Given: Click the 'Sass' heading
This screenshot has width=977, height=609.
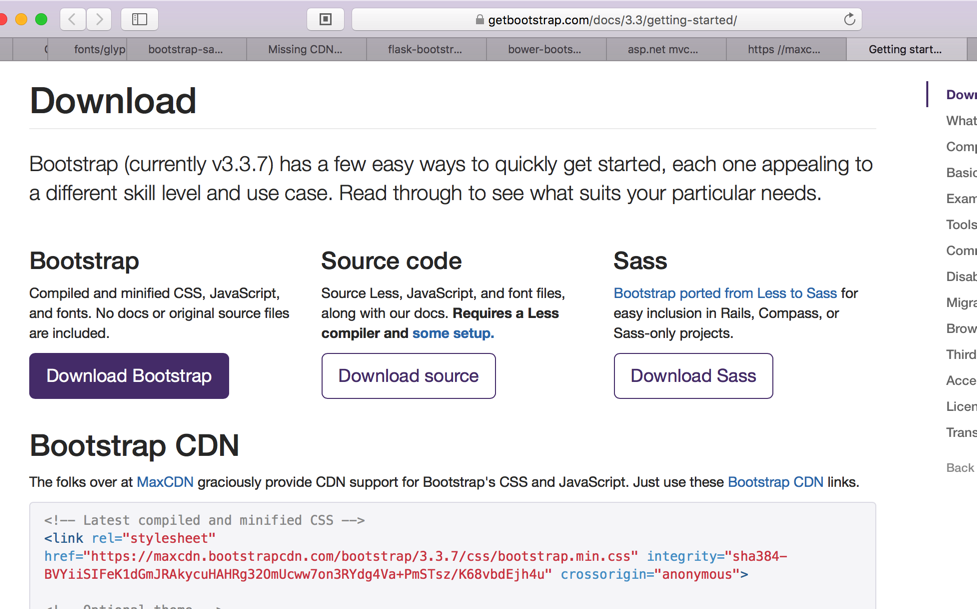Looking at the screenshot, I should [640, 261].
